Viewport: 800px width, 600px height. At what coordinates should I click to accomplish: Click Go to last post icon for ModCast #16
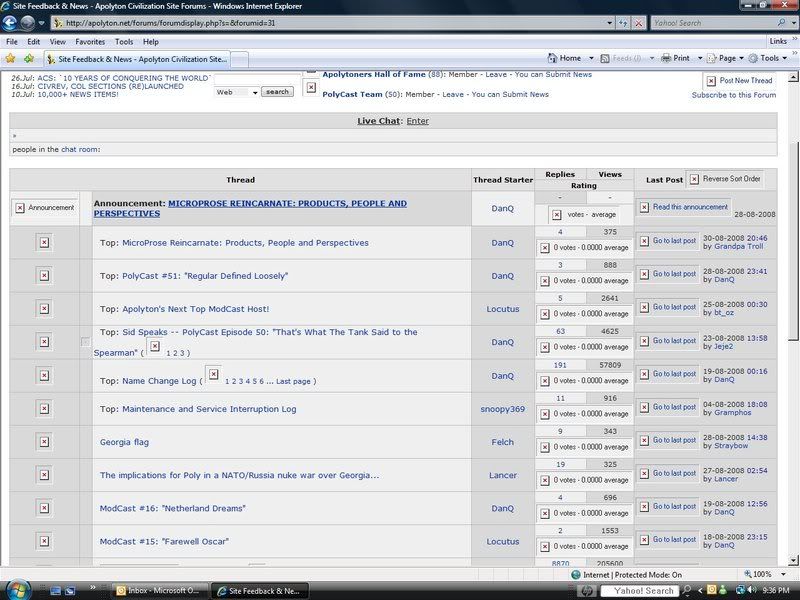tap(644, 506)
